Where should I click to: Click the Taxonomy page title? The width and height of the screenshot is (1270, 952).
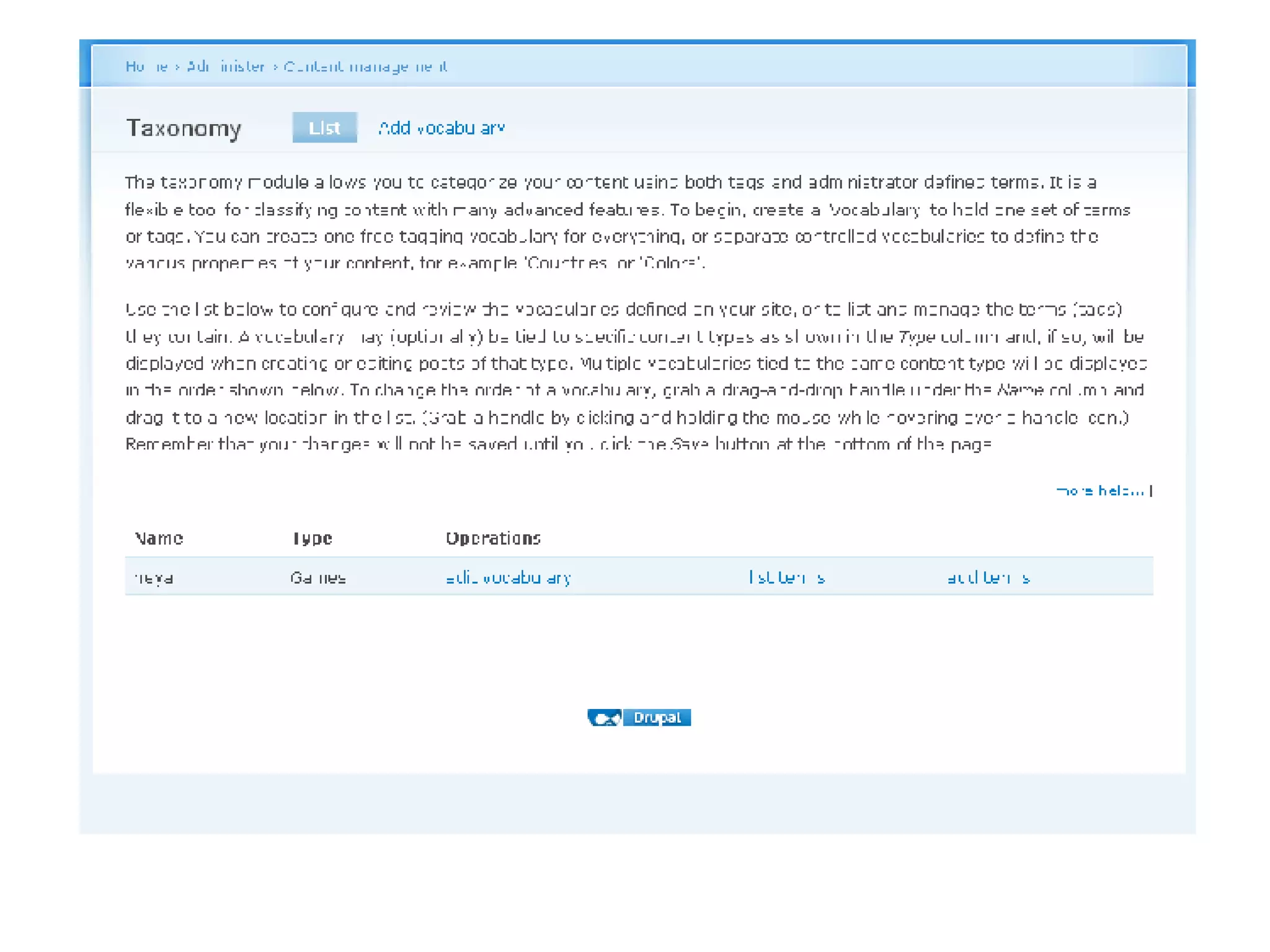(184, 128)
